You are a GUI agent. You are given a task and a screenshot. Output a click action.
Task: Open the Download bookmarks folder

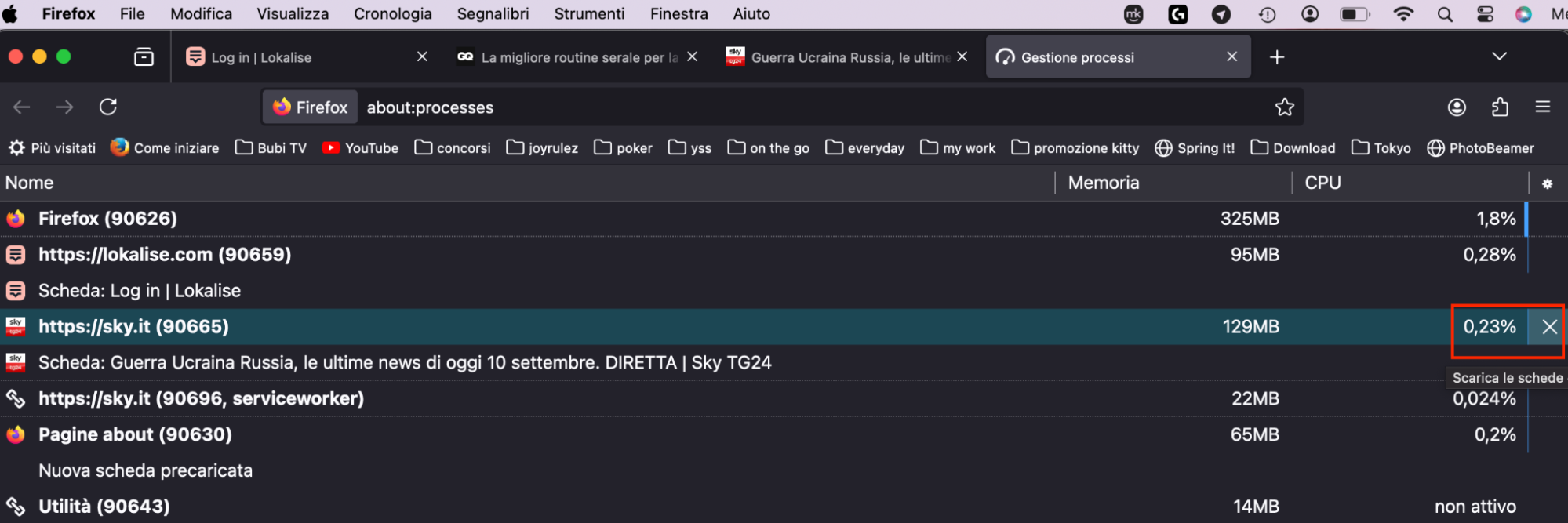point(1293,147)
